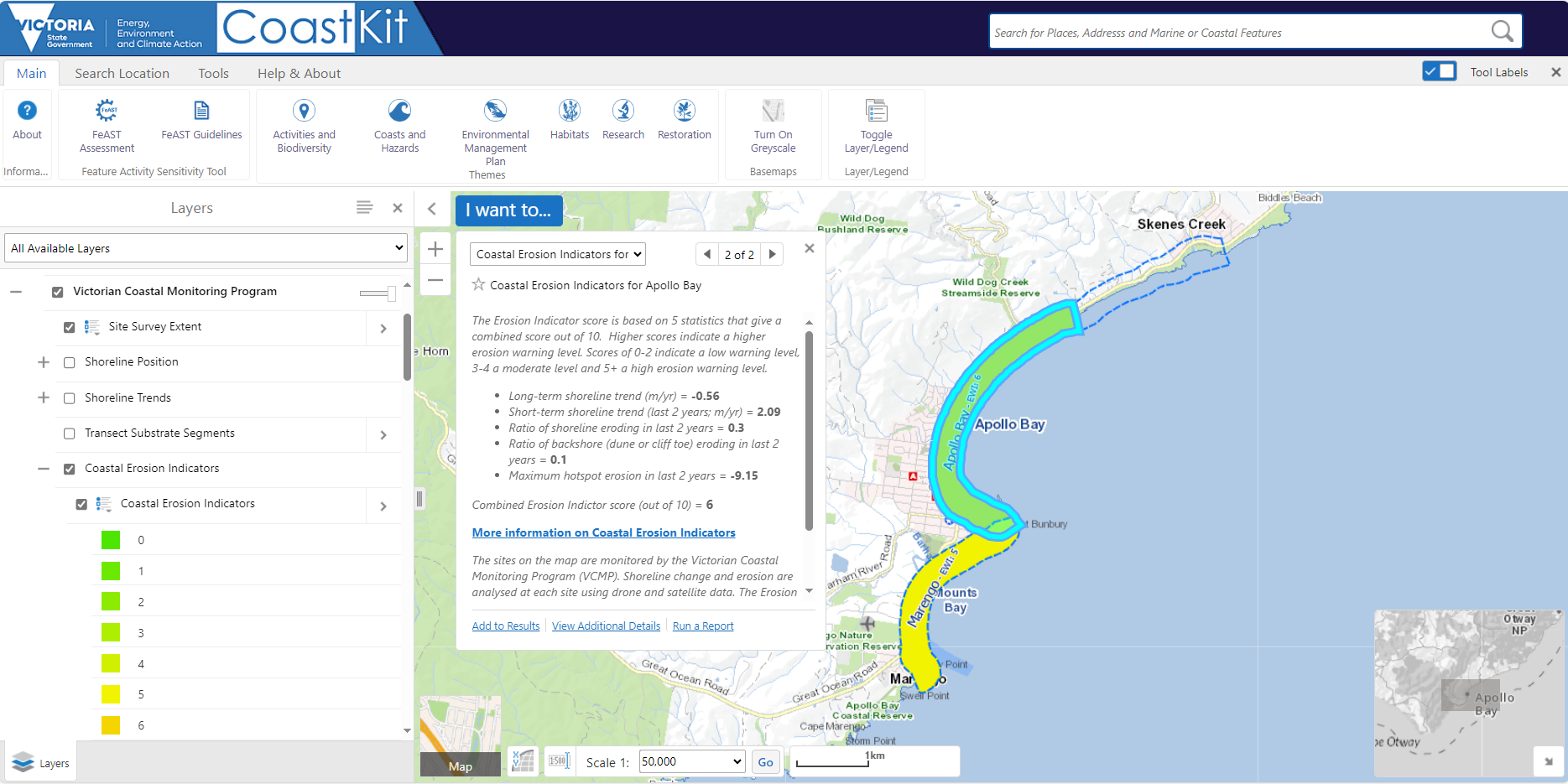This screenshot has width=1568, height=784.
Task: Star the Apollo Bay result as favourite
Action: [478, 284]
